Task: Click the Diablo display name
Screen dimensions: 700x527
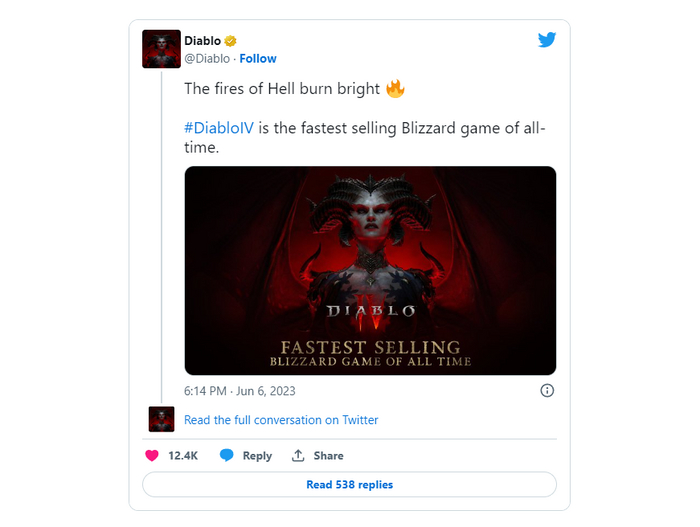Action: pos(203,41)
